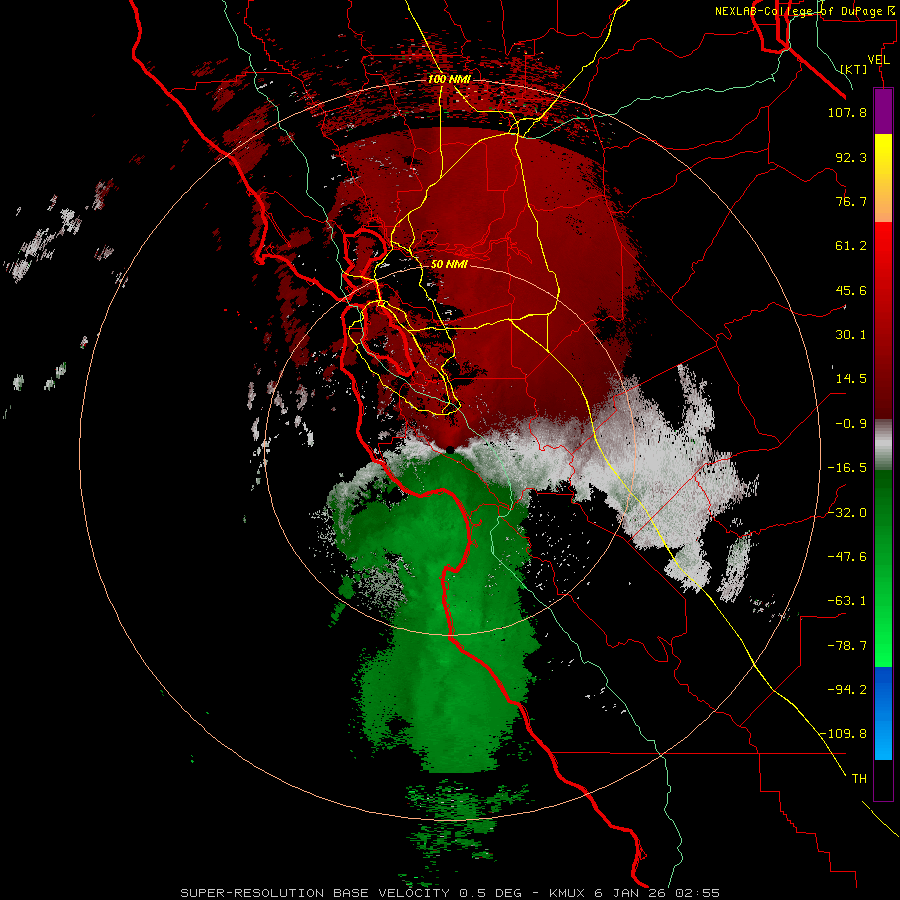Click the black radar site dot at center
The image size is (900, 900).
(450, 450)
